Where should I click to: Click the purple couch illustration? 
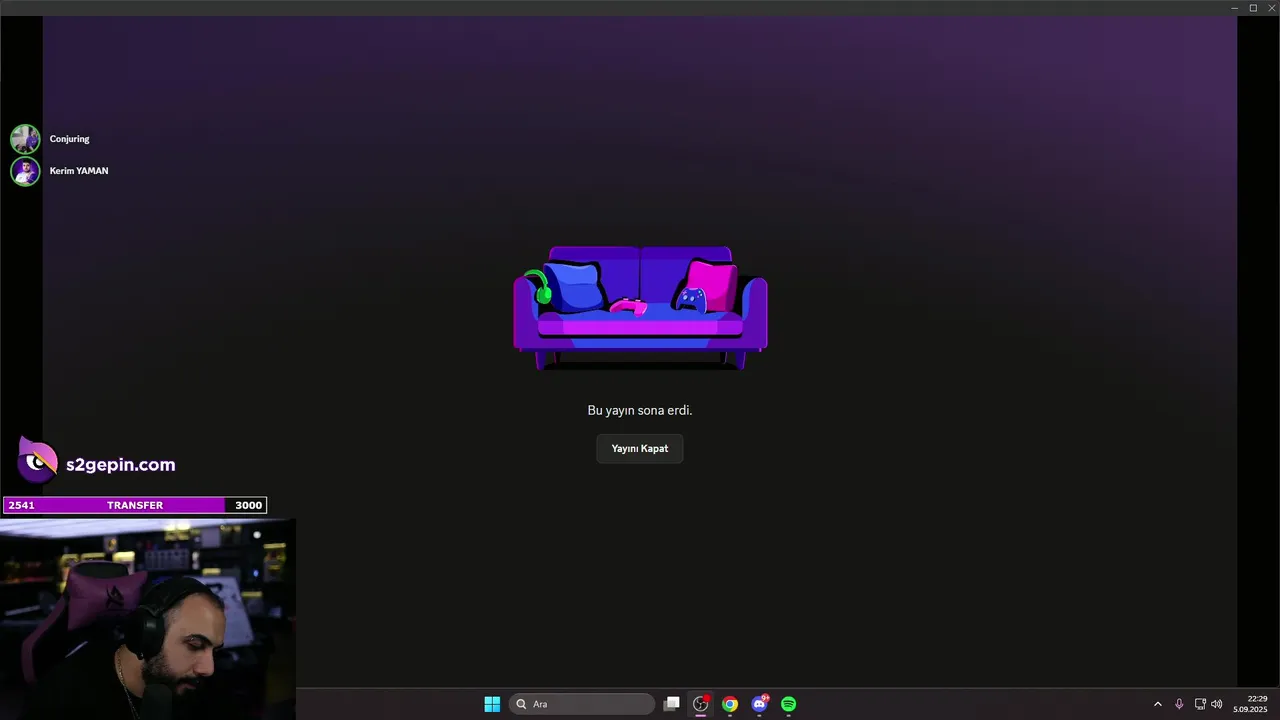tap(640, 308)
